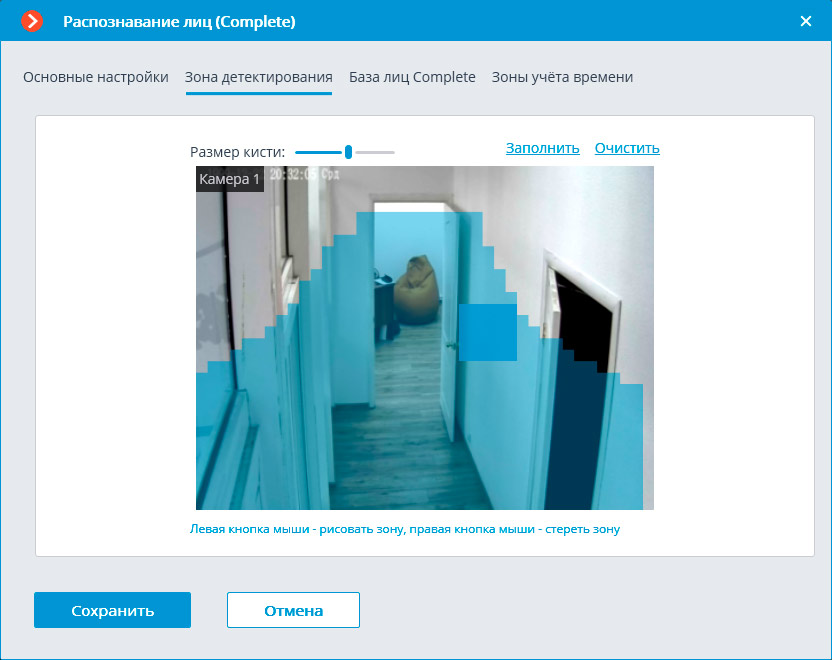Viewport: 832px width, 660px height.
Task: Click the timestamp overlay on camera image
Action: (x=306, y=174)
